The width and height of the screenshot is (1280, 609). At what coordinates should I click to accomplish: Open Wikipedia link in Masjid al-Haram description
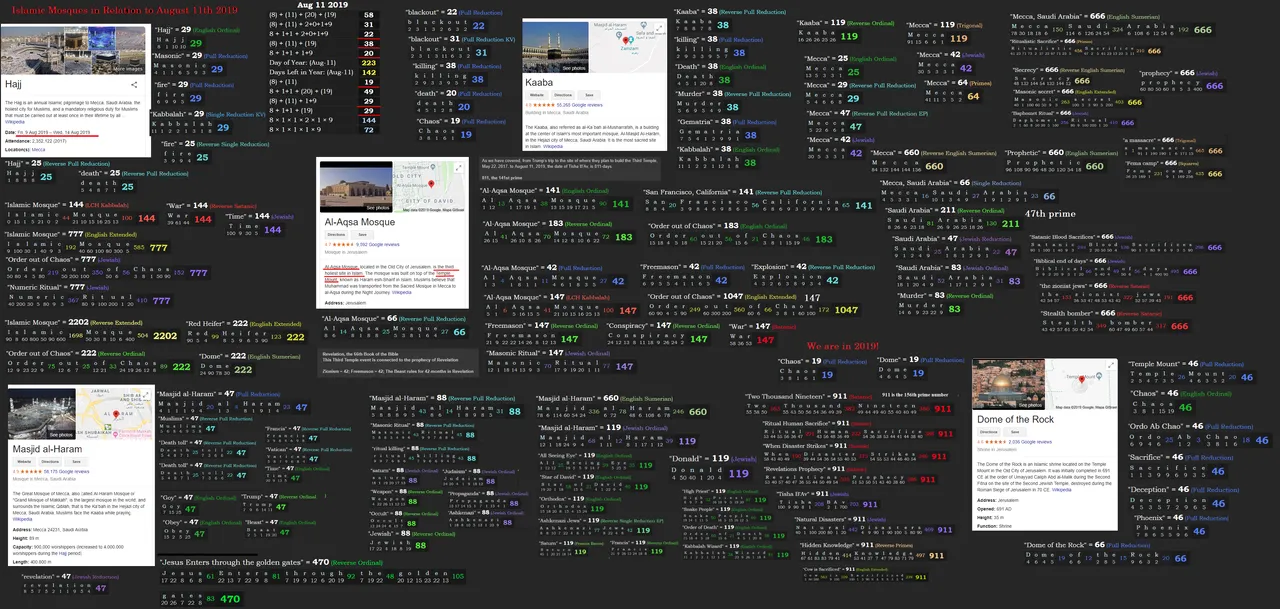point(22,519)
